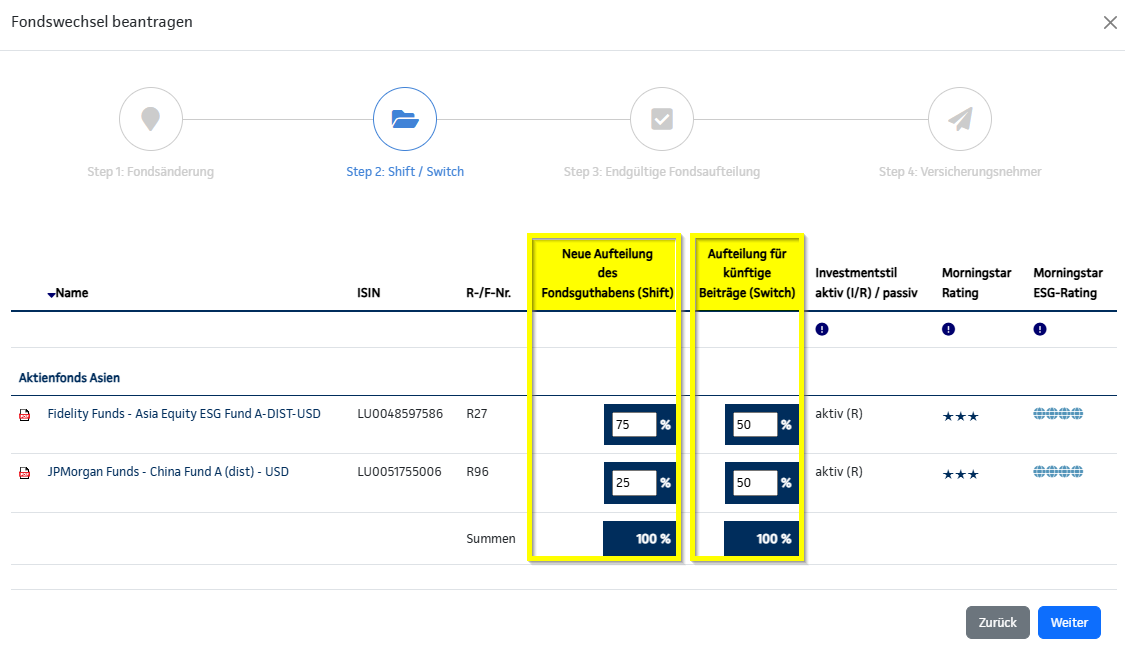Click the Step 1 Fondsänderung location pin icon
The height and width of the screenshot is (665, 1125).
pos(150,120)
